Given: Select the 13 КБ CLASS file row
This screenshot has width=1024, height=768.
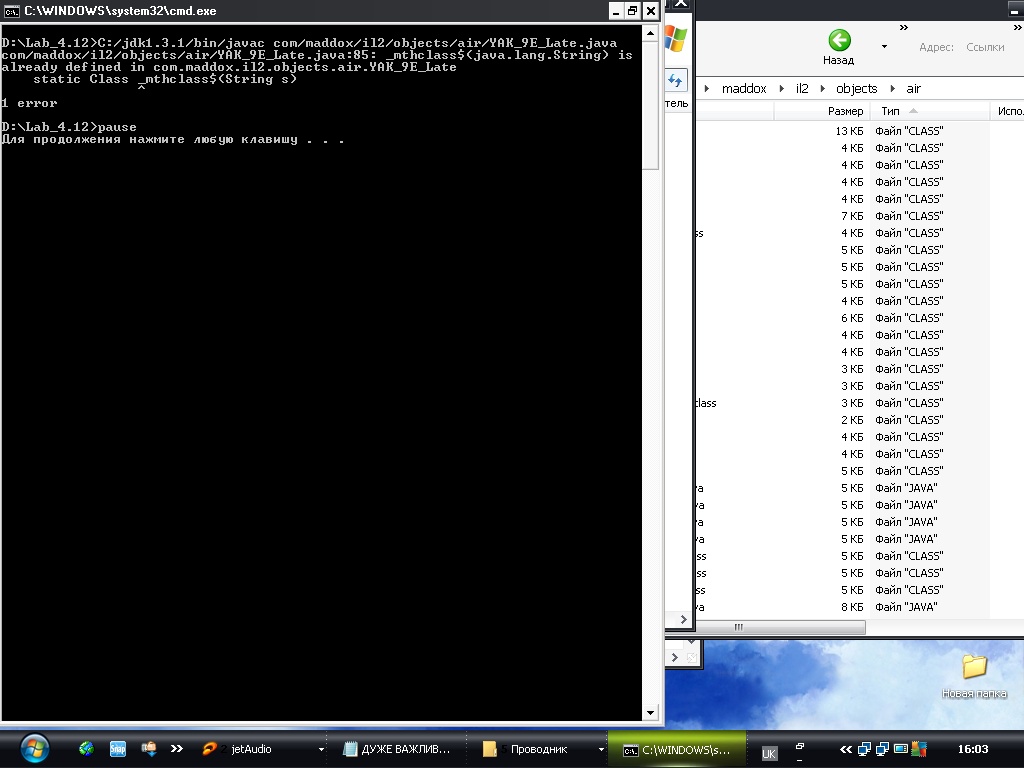Looking at the screenshot, I should click(859, 131).
